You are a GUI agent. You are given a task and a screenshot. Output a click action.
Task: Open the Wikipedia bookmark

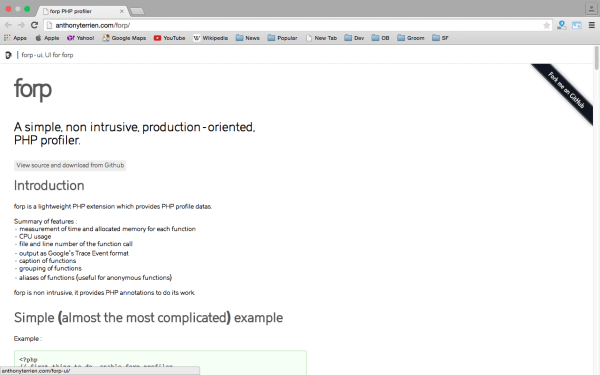click(210, 38)
